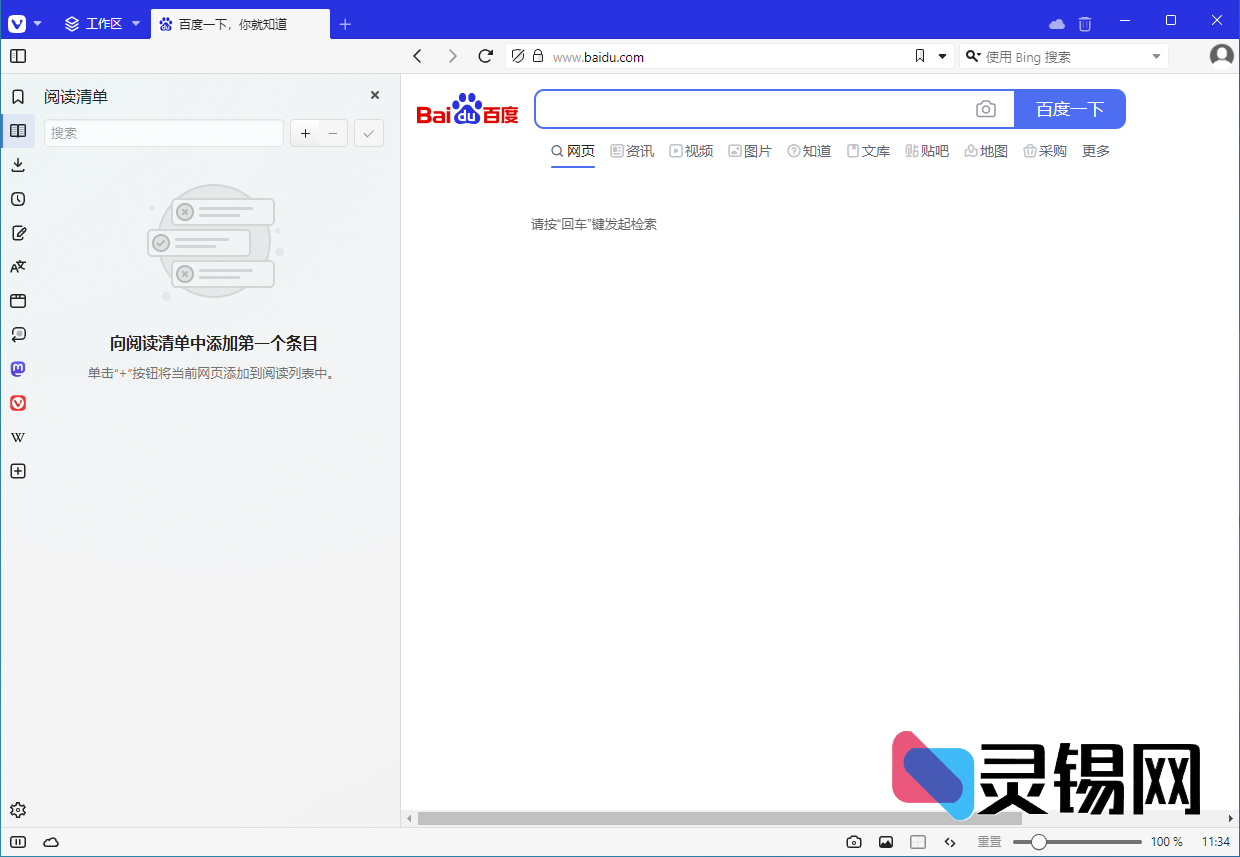Adjust the zoom slider in the status bar
The image size is (1240, 857).
(x=1039, y=841)
